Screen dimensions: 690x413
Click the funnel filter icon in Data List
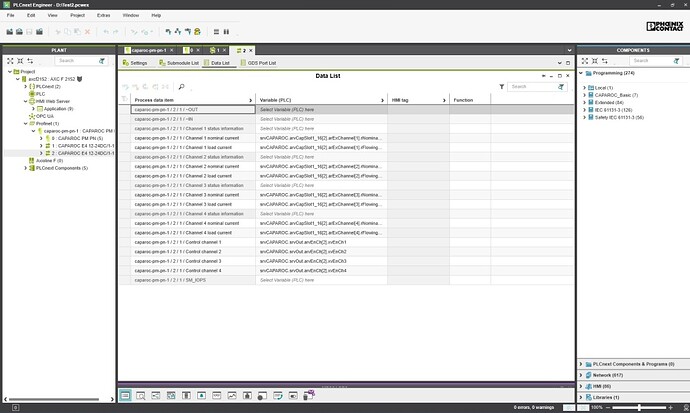pyautogui.click(x=502, y=87)
